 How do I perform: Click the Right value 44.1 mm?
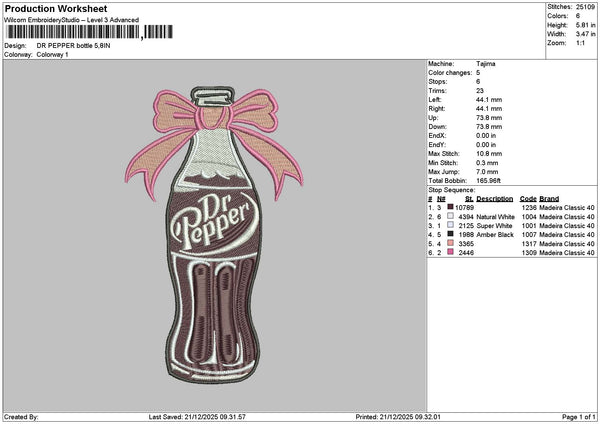[x=489, y=109]
